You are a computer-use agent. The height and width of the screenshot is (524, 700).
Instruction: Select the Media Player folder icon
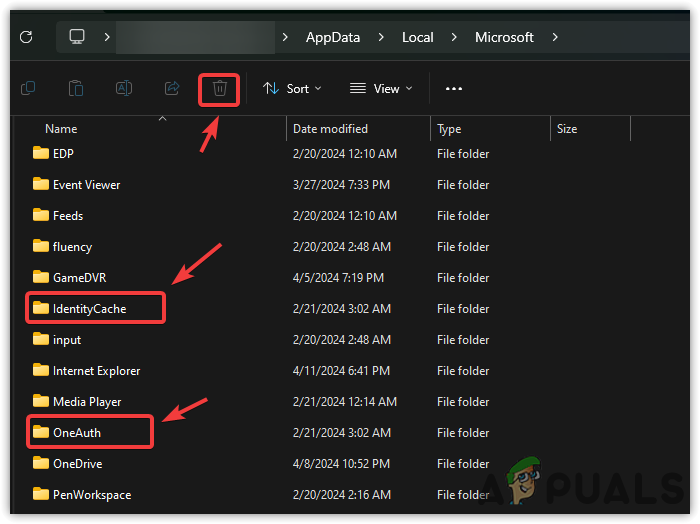coord(41,401)
